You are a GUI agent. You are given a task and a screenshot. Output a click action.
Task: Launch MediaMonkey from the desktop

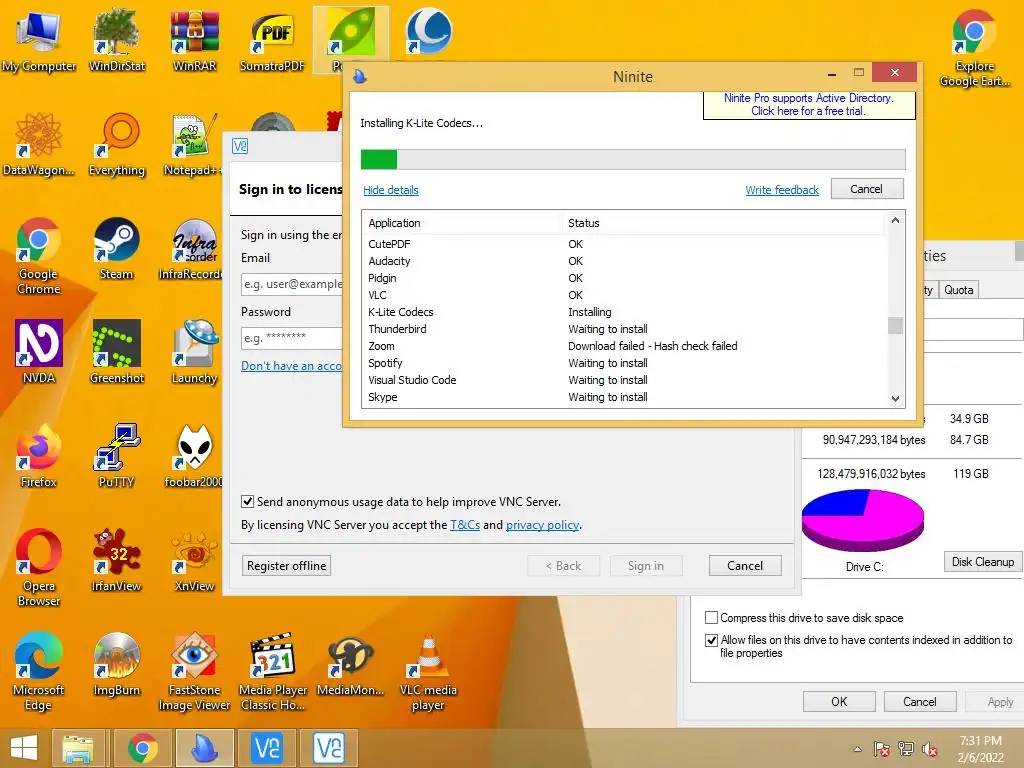click(x=350, y=664)
